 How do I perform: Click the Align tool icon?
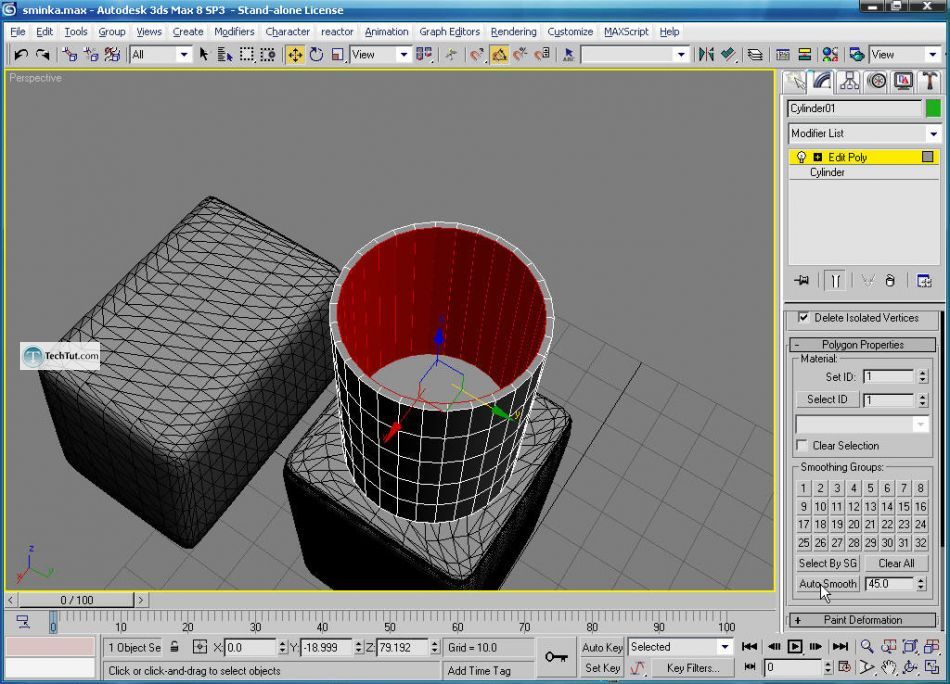(x=728, y=55)
